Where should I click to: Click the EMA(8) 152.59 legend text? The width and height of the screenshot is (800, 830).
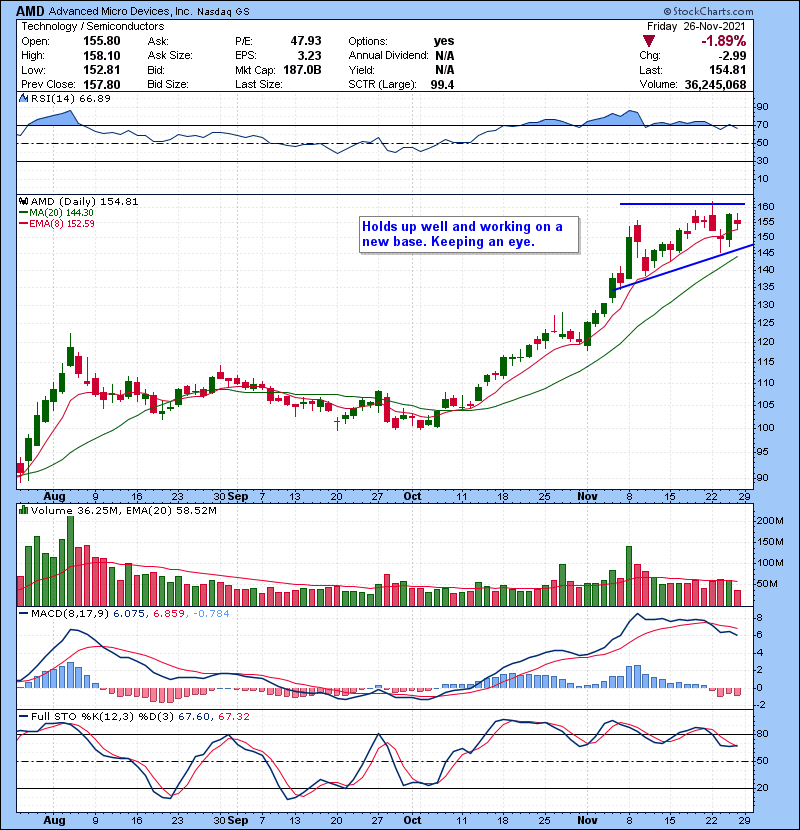(x=62, y=224)
